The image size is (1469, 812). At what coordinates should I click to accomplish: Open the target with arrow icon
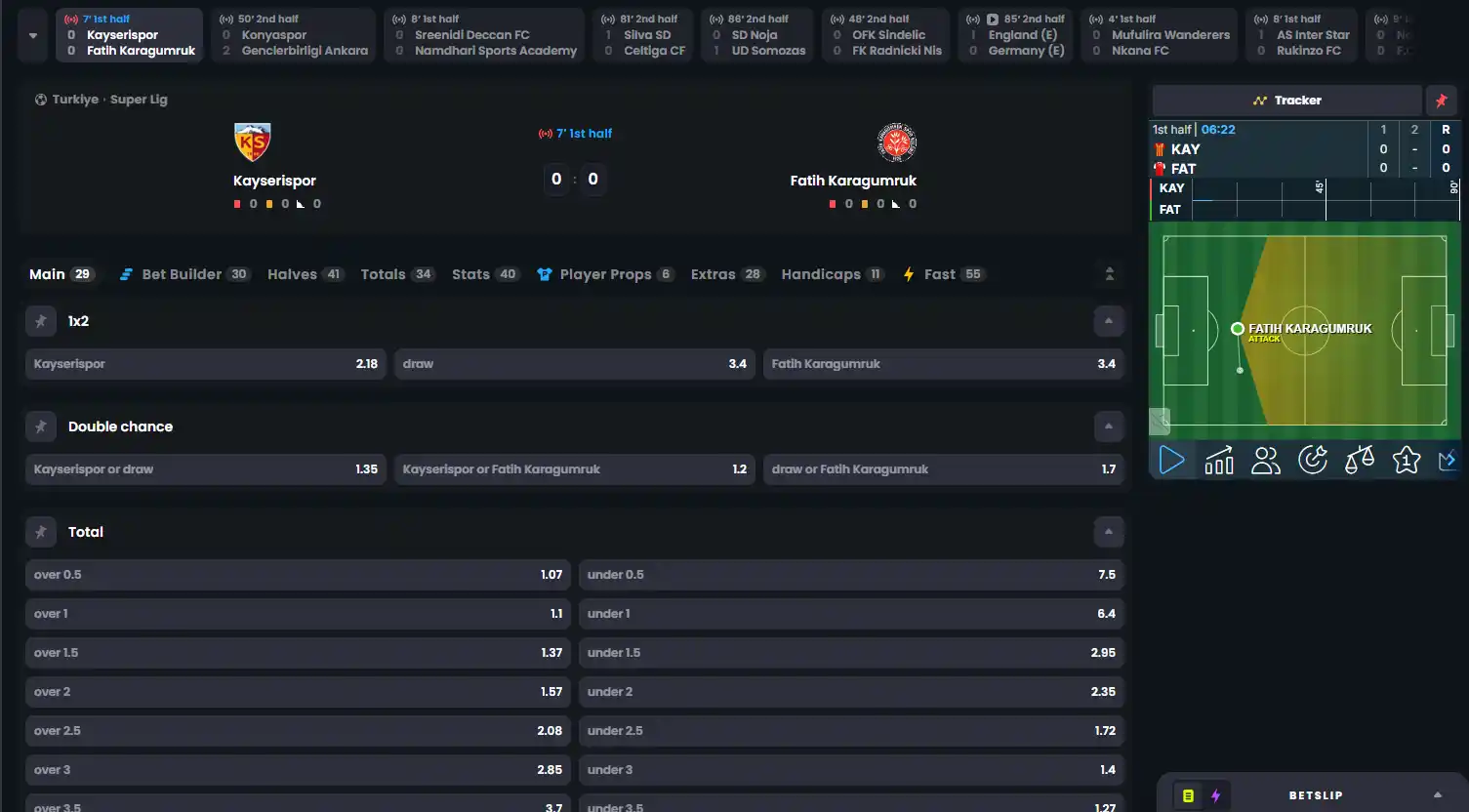pyautogui.click(x=1313, y=460)
